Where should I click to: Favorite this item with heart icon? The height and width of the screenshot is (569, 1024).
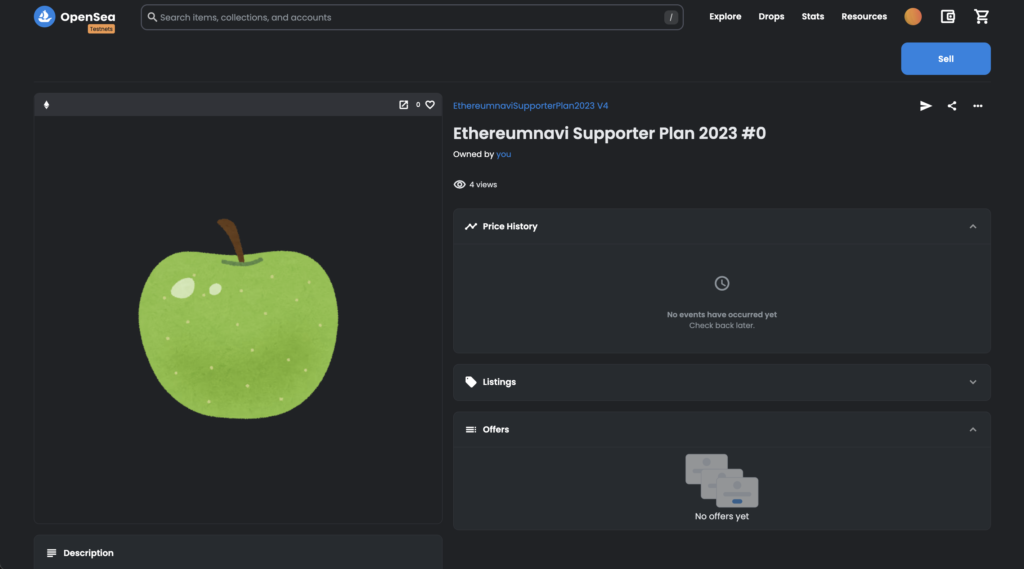click(x=430, y=105)
